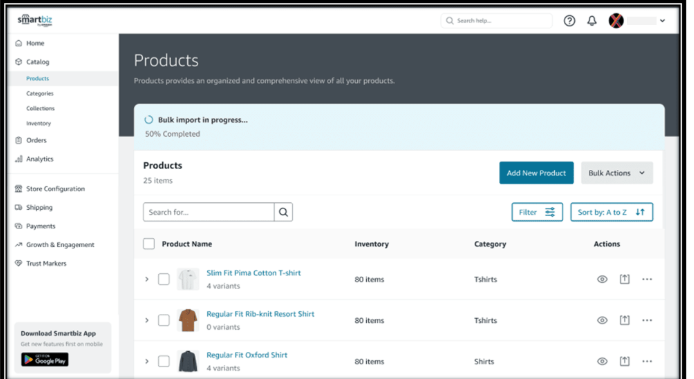Open the Regular Fit Oxford Shirt link
This screenshot has height=379, width=694.
[247, 355]
